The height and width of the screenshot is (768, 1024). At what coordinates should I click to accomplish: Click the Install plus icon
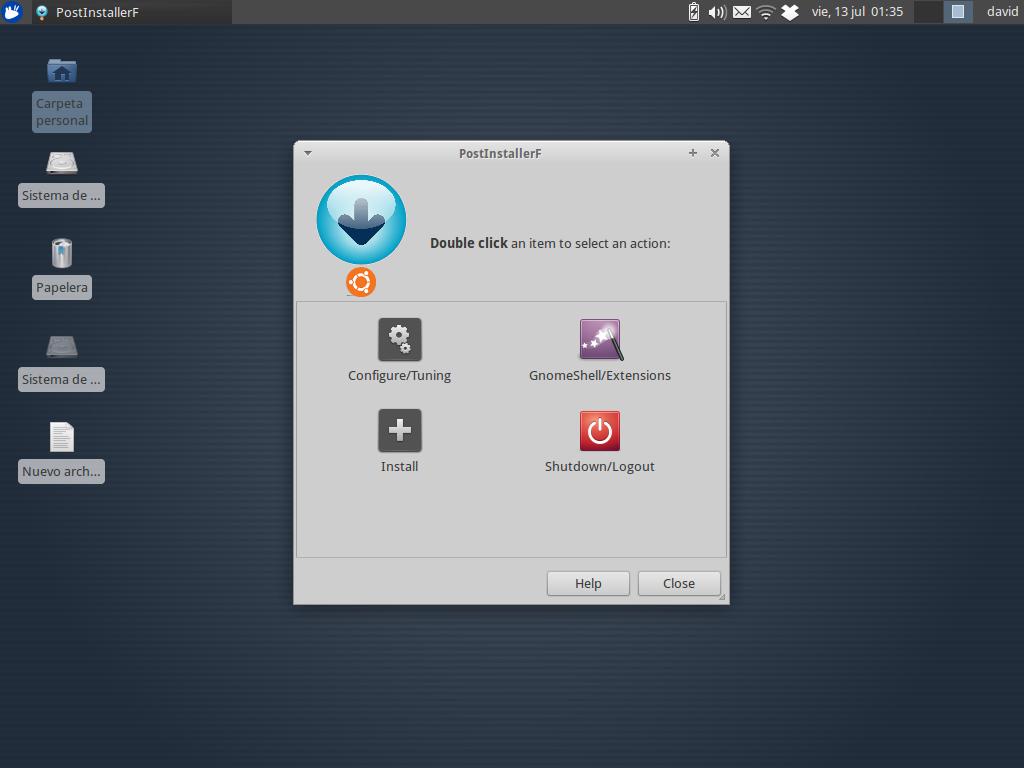[x=399, y=429]
